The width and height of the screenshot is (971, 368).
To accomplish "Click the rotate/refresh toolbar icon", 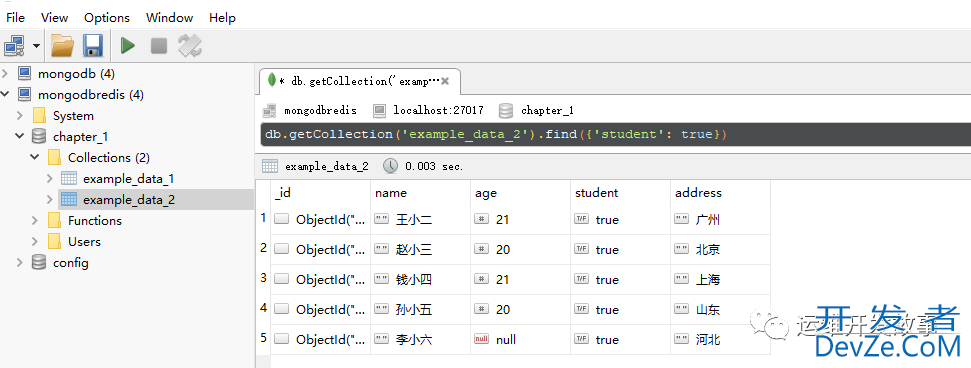I will coord(189,46).
